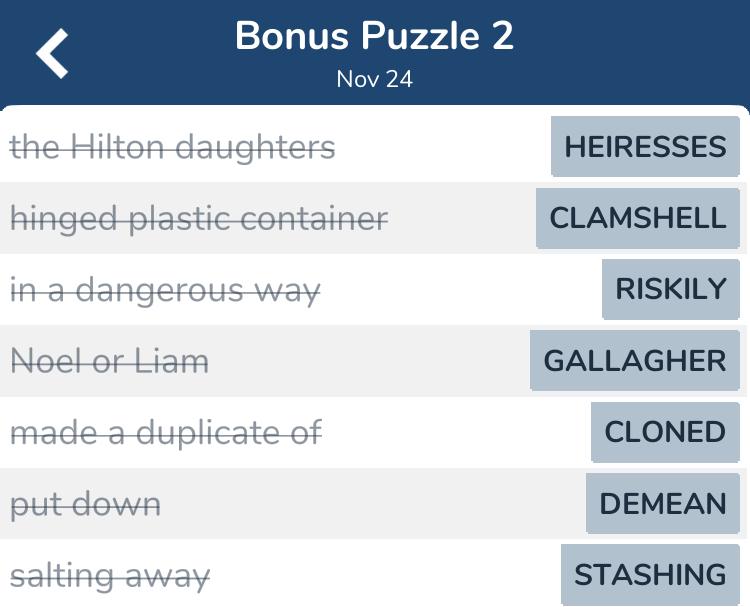Choose the 'Noel or Liam' clue
The image size is (750, 607).
point(110,361)
